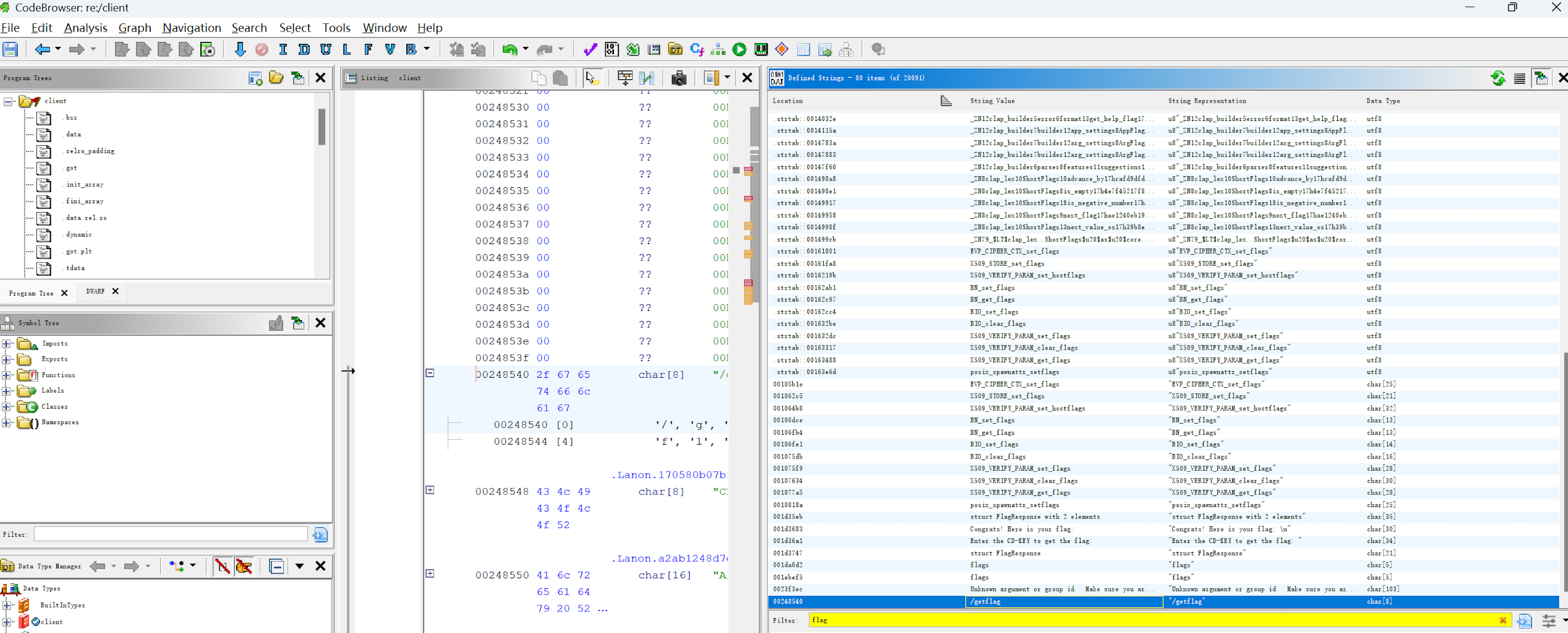Toggle the cursor tracking icon in Listing toolbar
1568x633 pixels.
(x=592, y=78)
